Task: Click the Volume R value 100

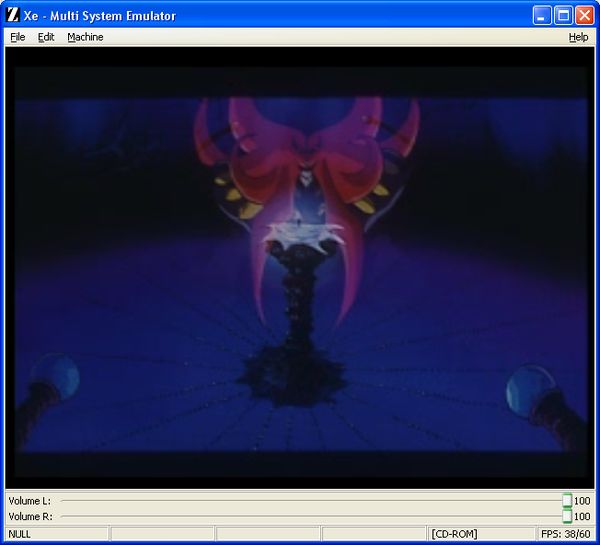Action: [x=582, y=516]
